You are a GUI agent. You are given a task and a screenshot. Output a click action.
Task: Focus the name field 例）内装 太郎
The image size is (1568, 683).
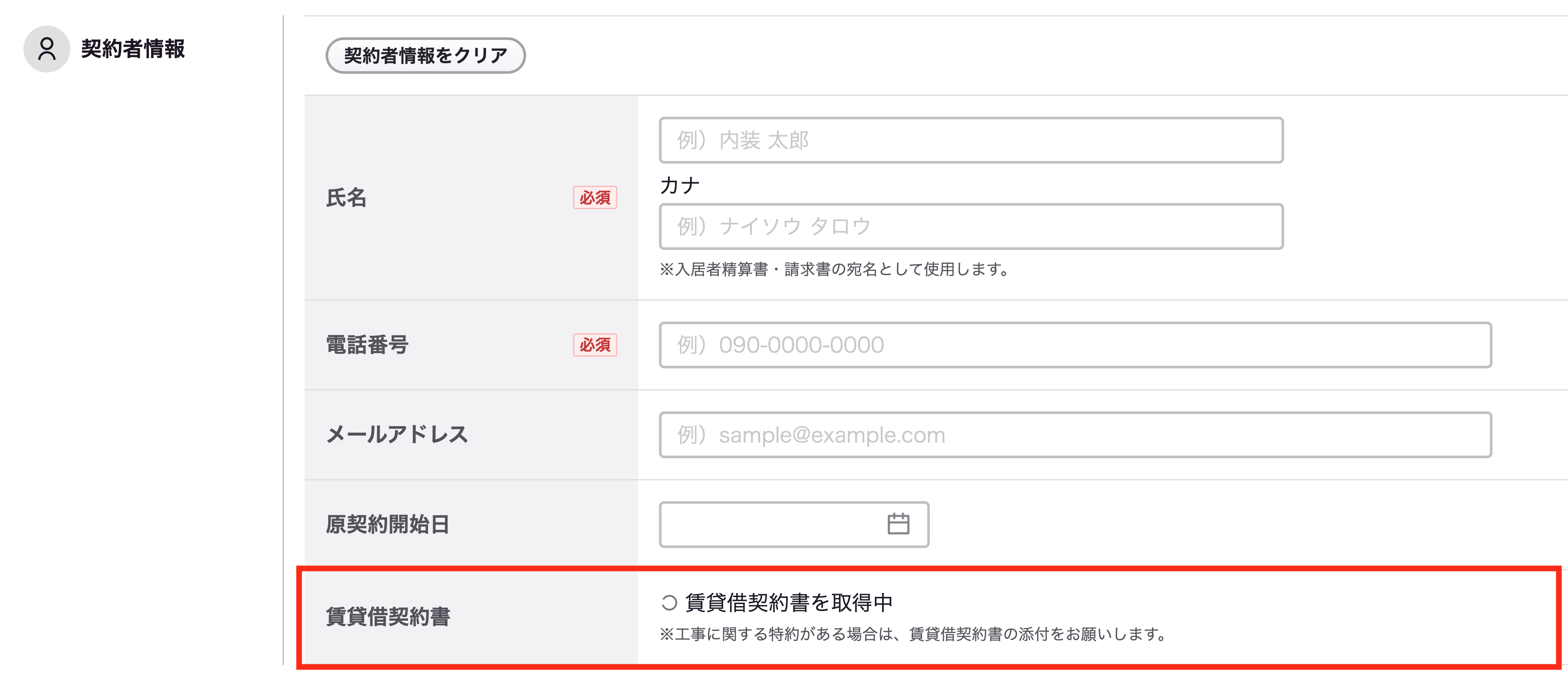tap(971, 140)
